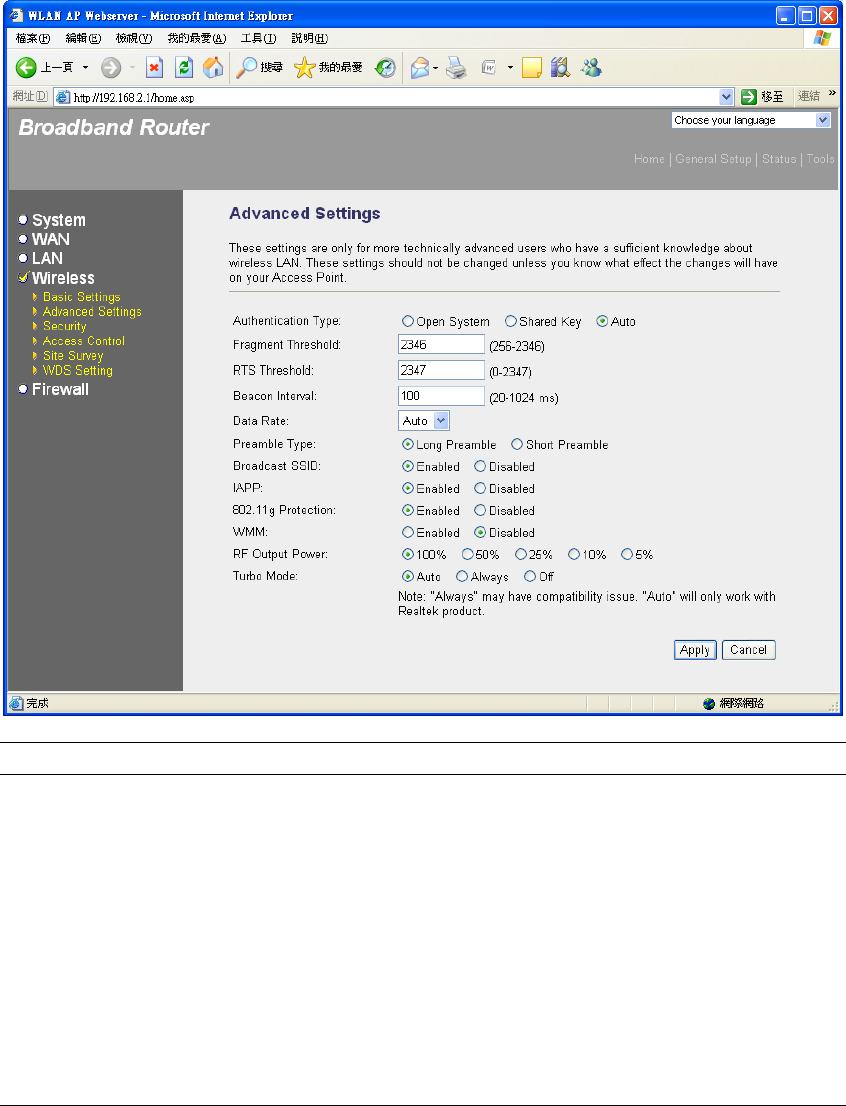Enable WMM
This screenshot has height=1106, width=846.
[407, 532]
